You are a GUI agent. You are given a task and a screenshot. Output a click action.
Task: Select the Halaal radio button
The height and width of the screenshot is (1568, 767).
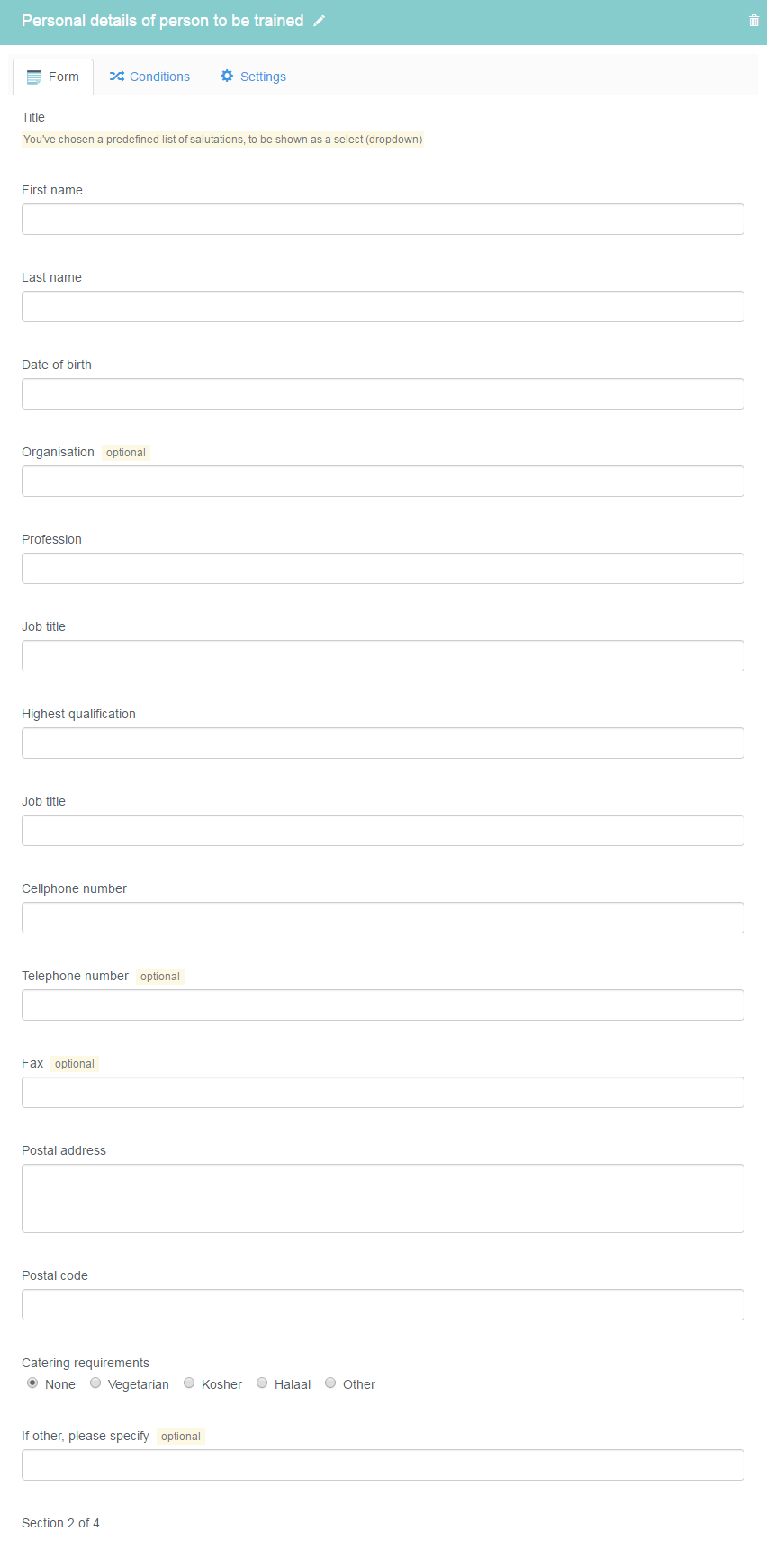coord(262,1383)
